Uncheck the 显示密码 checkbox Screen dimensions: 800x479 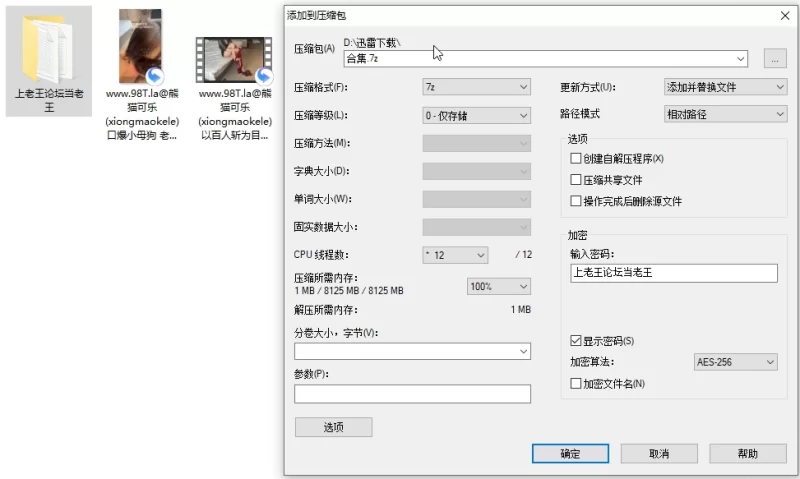tap(575, 341)
